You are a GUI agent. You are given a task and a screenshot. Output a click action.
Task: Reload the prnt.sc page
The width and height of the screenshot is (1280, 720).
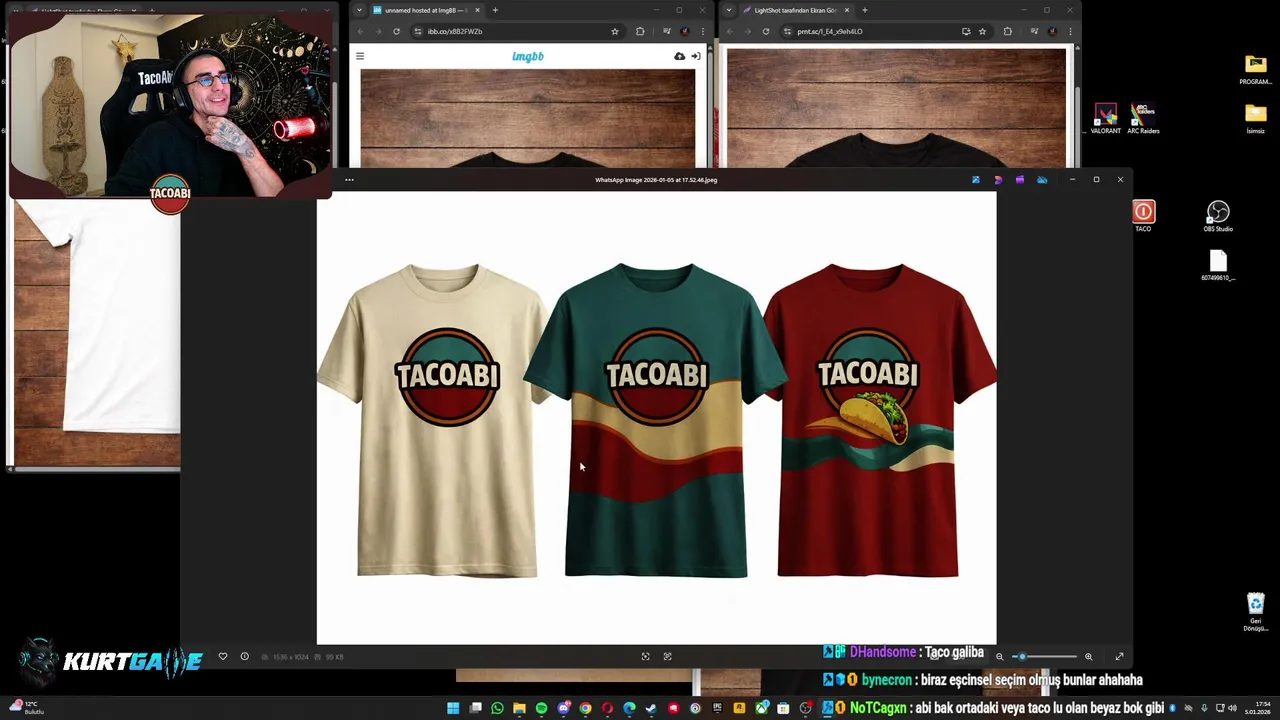(766, 31)
